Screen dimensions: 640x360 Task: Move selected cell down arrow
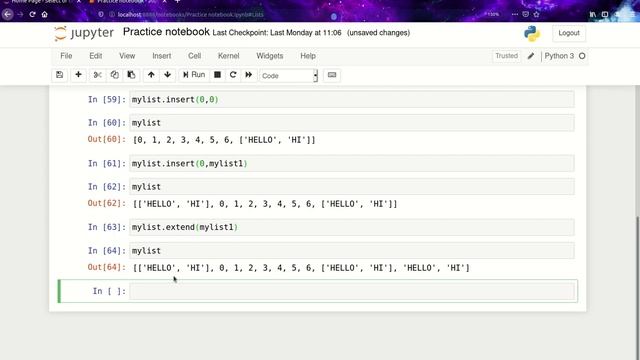tap(167, 75)
